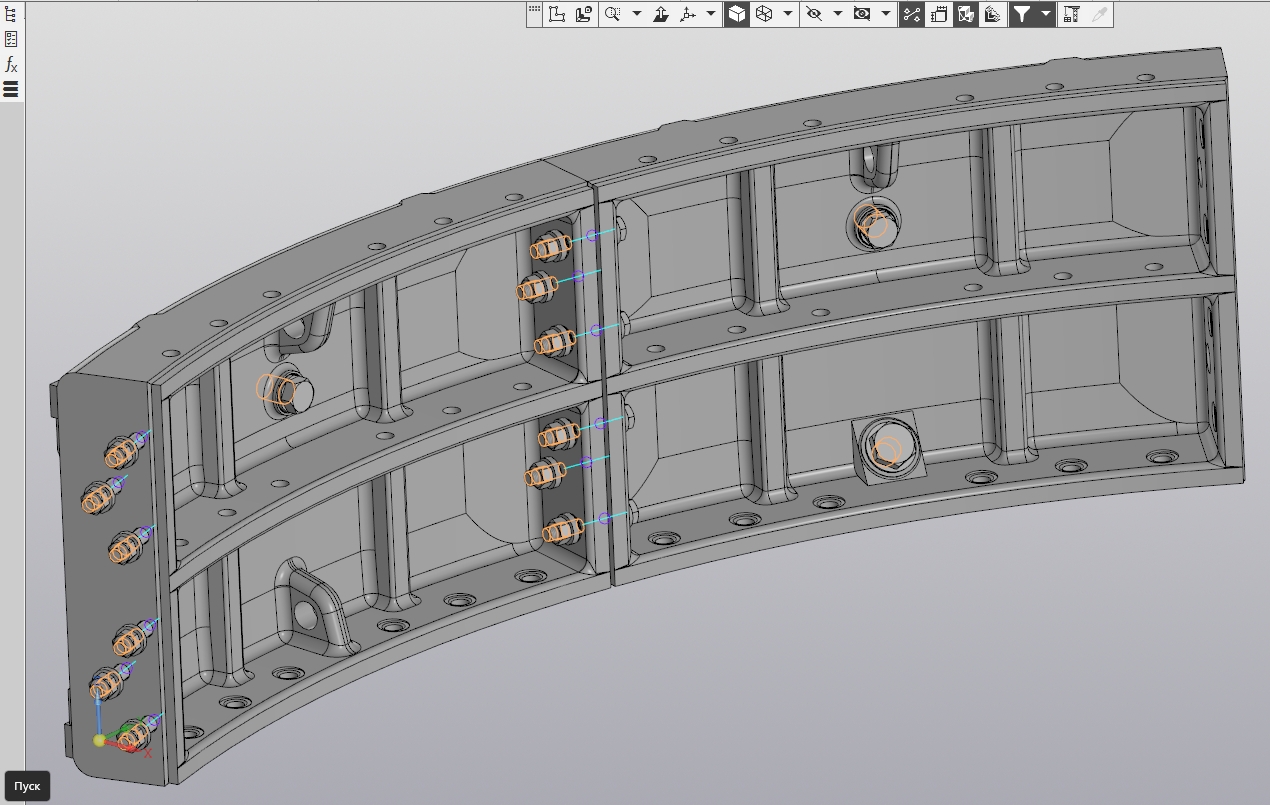Screen dimensions: 1270x805
Task: Select the coordinate axes orientation icon
Action: click(688, 14)
